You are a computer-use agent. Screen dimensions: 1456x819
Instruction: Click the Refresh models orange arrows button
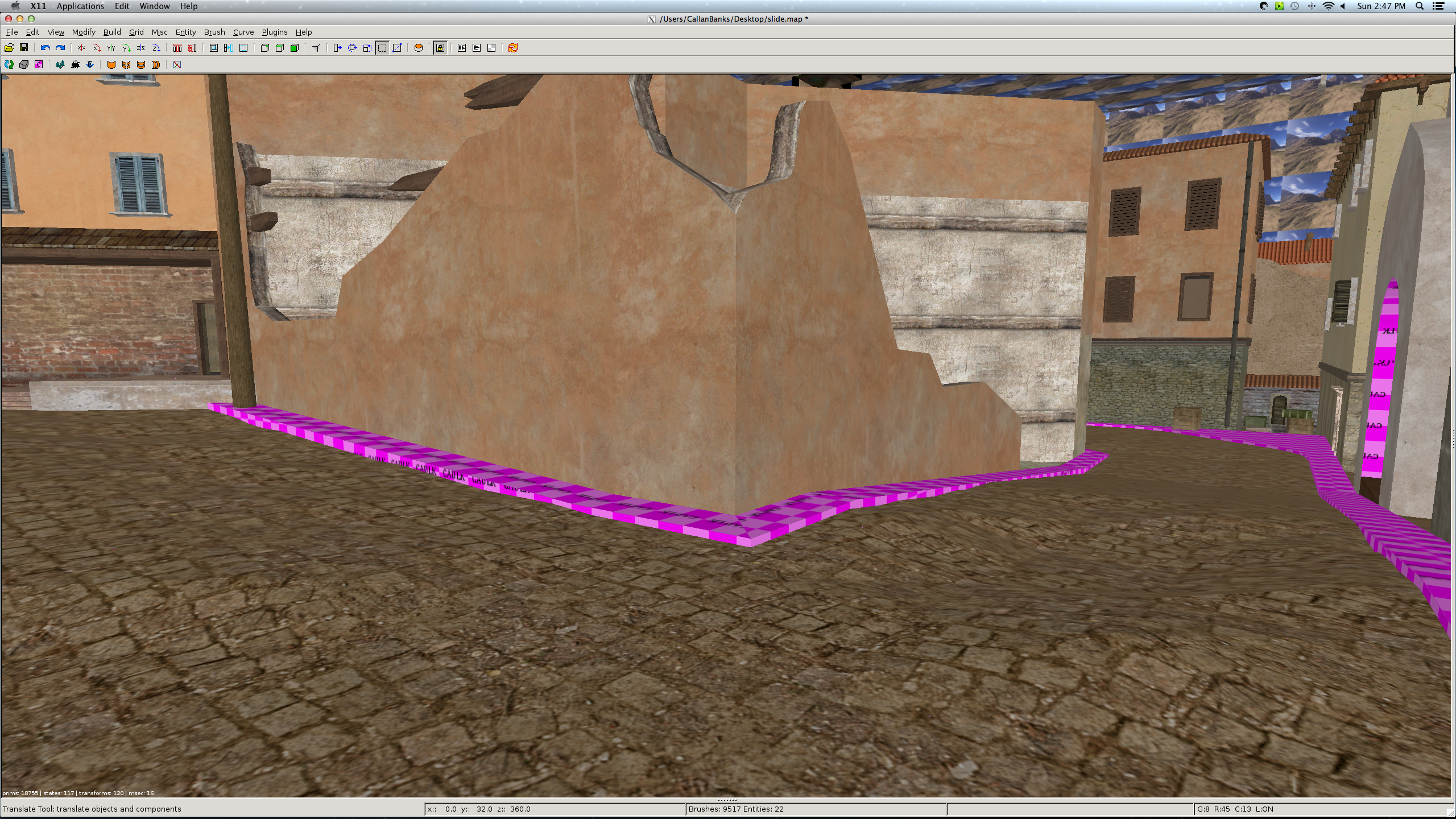pos(513,48)
